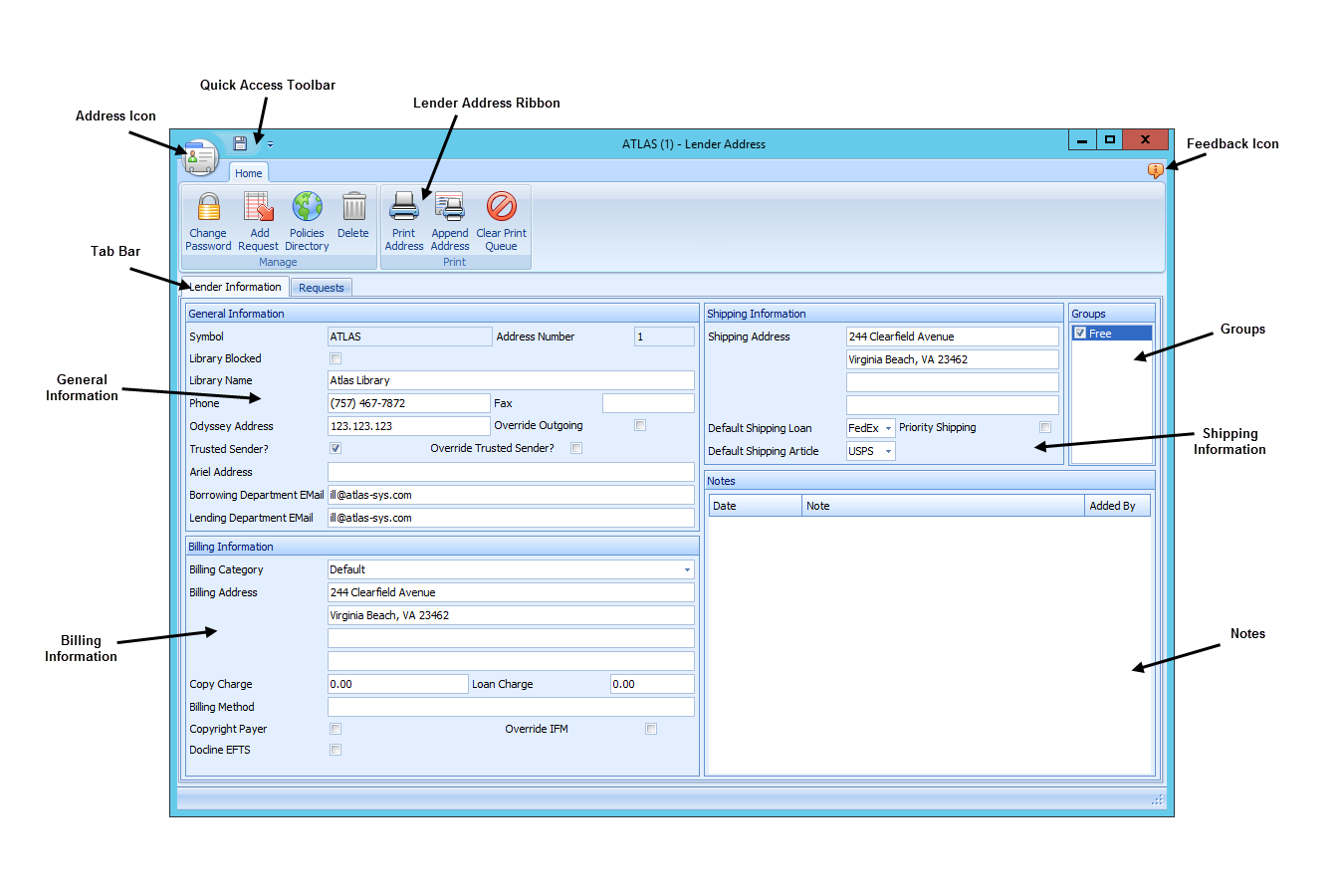Image resolution: width=1344 pixels, height=896 pixels.
Task: Select the Print Address icon
Action: pos(403,221)
